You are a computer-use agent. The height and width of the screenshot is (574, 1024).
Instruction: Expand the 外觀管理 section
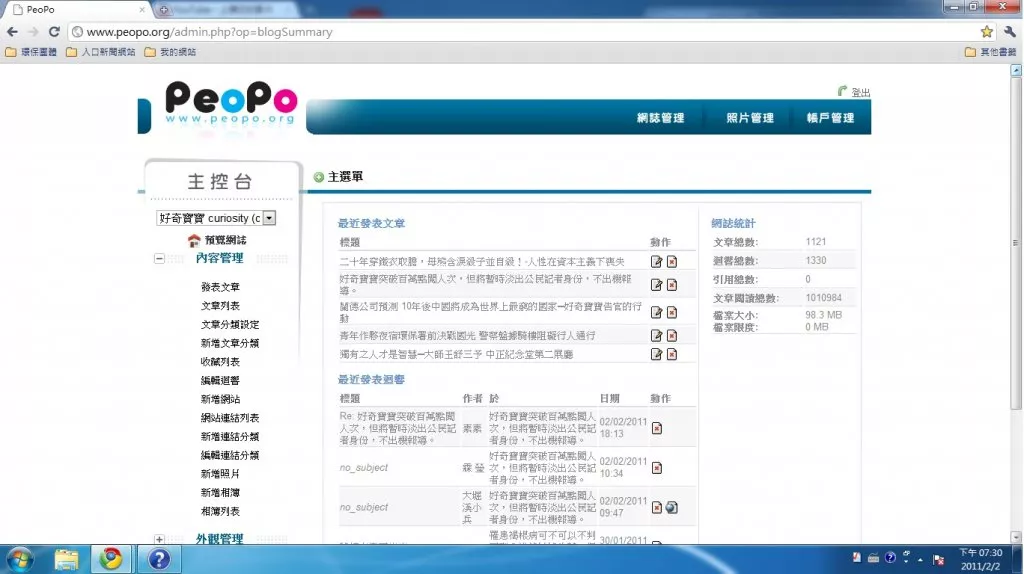click(159, 539)
